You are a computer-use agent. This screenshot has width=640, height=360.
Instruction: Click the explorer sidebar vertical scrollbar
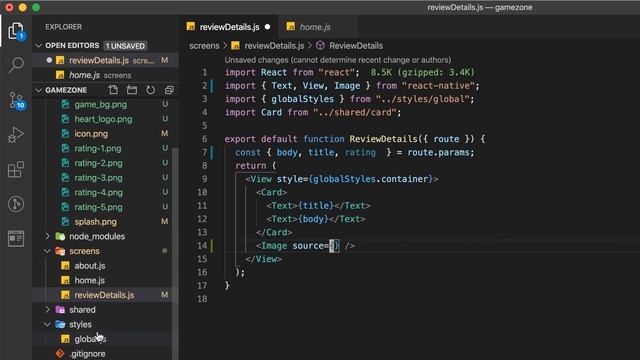point(175,253)
